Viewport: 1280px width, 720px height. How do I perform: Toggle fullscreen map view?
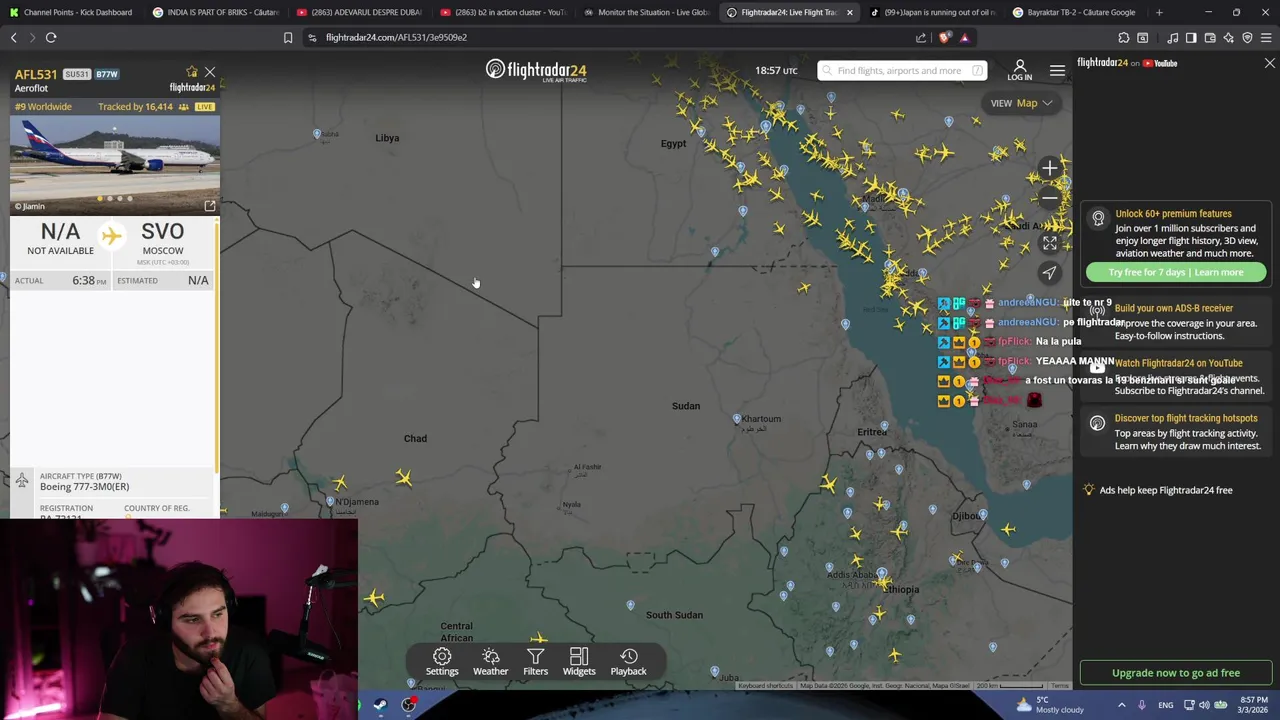click(x=1049, y=243)
